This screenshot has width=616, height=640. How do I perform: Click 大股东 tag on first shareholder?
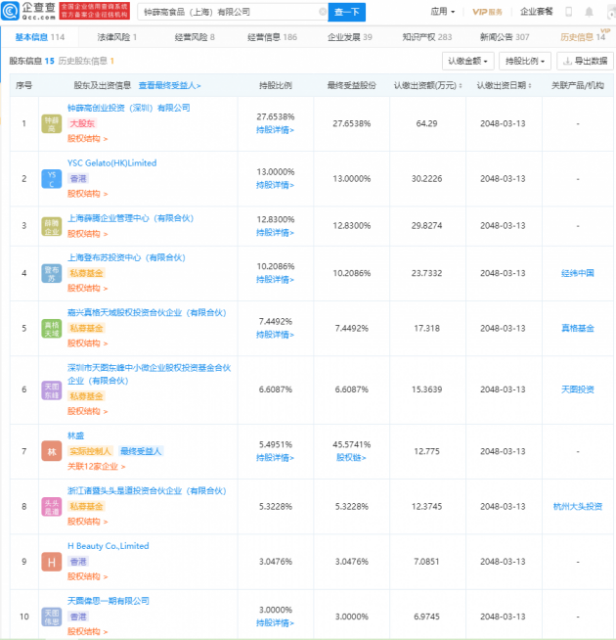[x=82, y=123]
